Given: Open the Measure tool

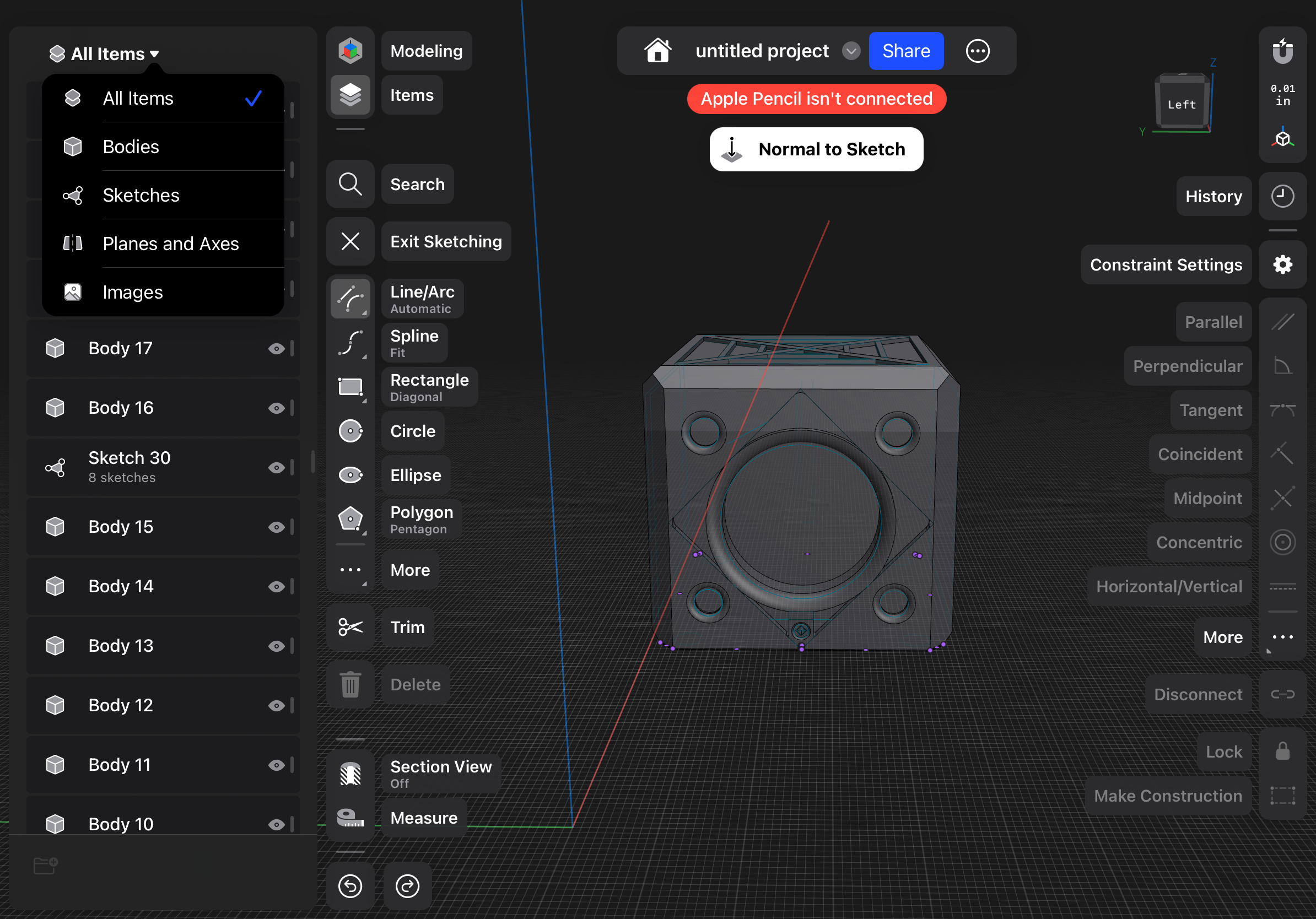Looking at the screenshot, I should (x=424, y=818).
